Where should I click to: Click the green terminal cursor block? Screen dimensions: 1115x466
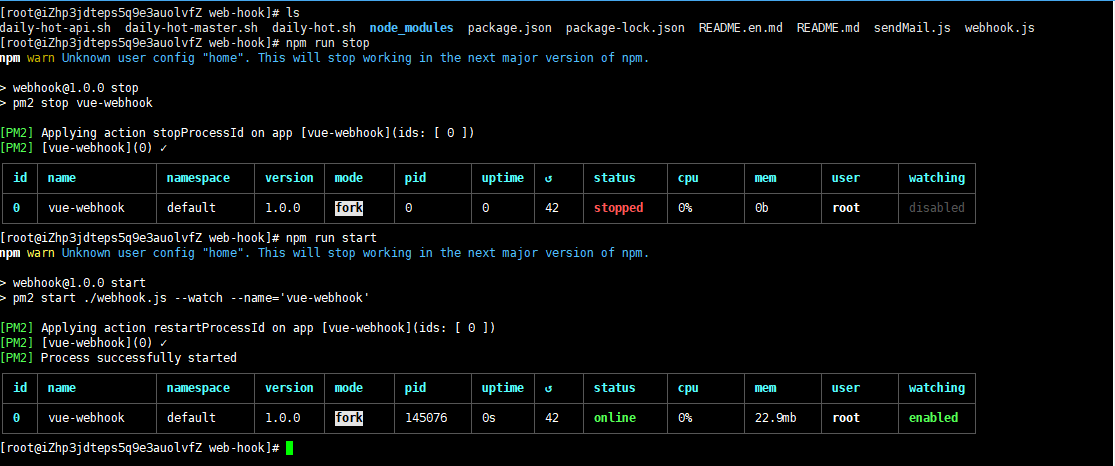point(290,448)
